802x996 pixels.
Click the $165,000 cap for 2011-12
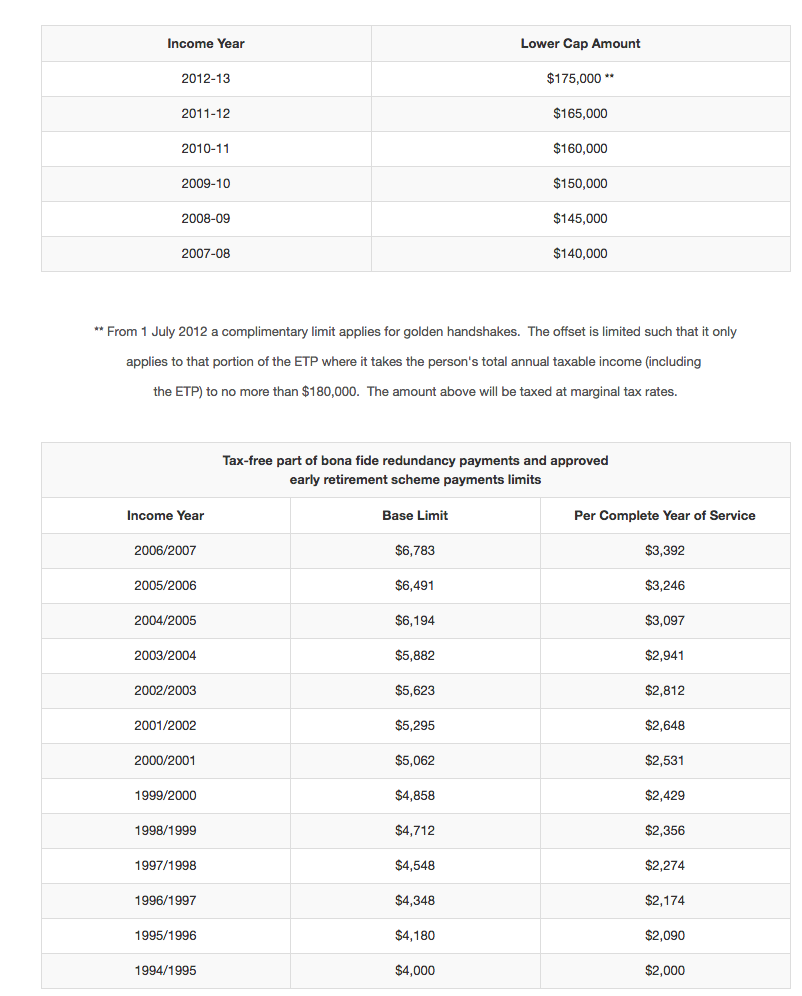(580, 114)
